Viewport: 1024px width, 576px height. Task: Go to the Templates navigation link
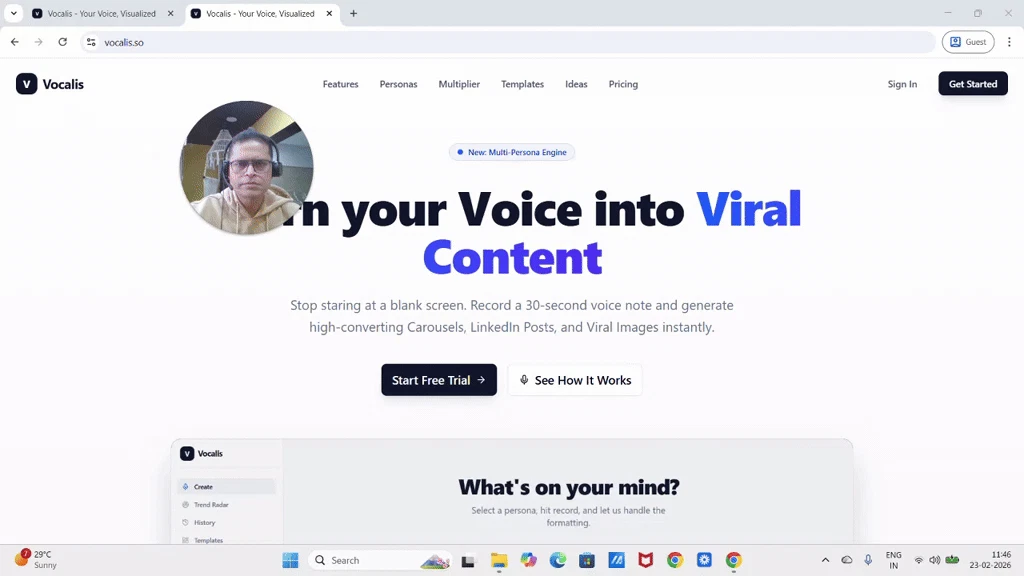(522, 84)
